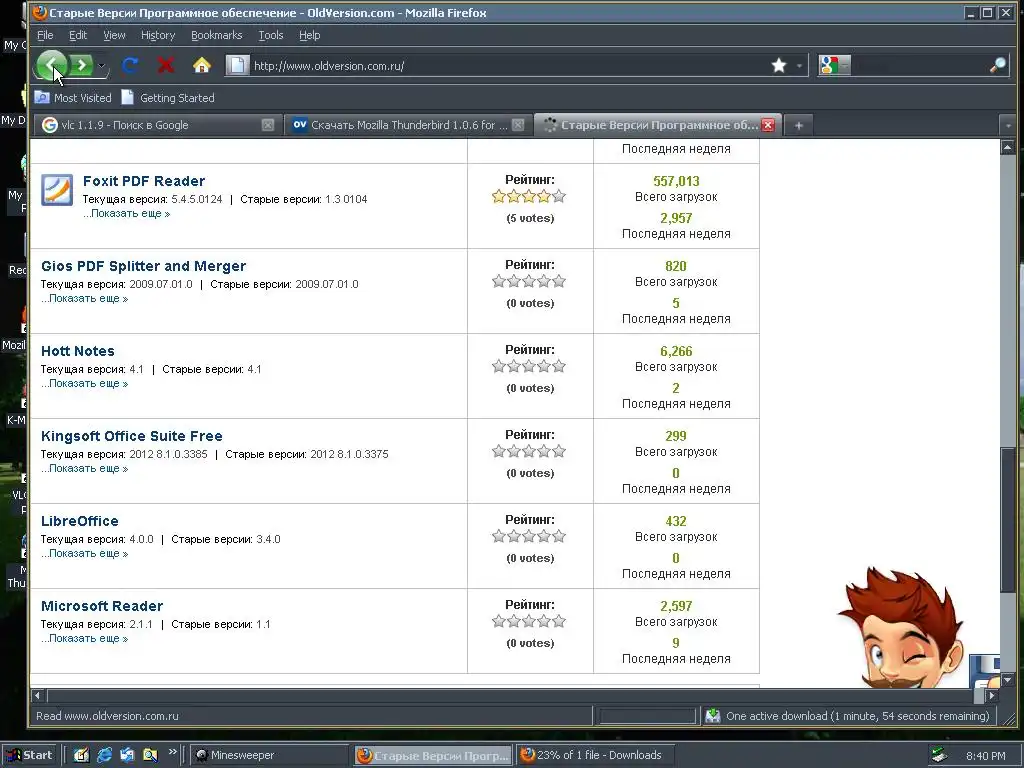This screenshot has height=768, width=1024.
Task: Launch Internet Explorer from quick launch
Action: tap(104, 755)
